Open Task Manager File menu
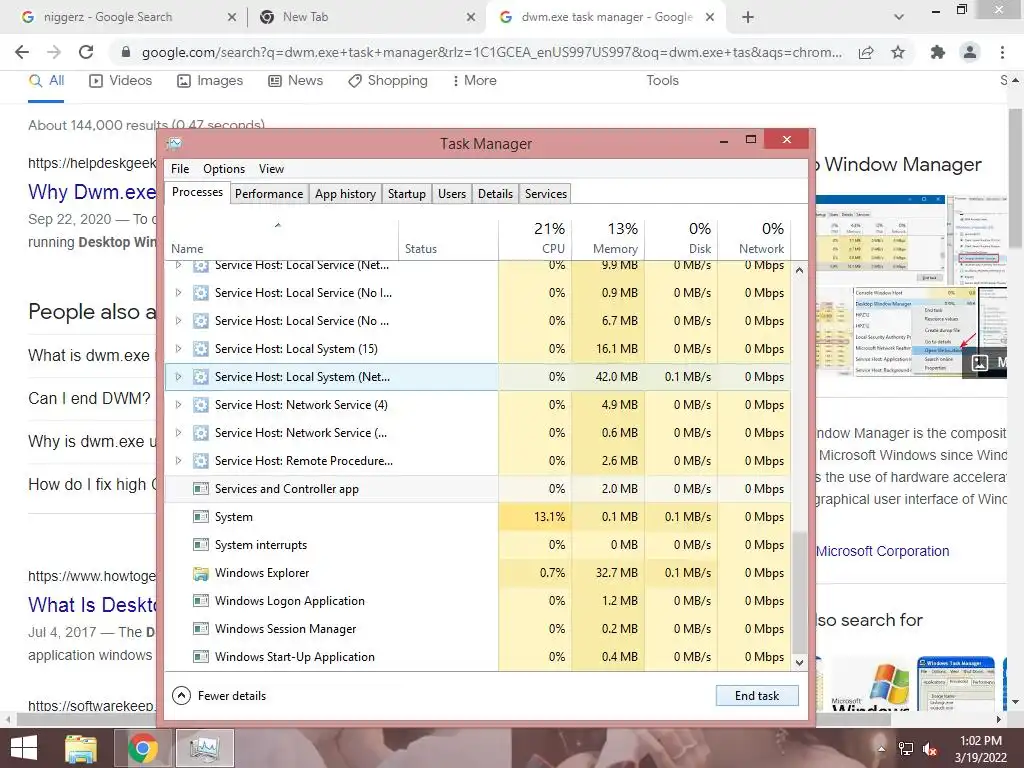1024x768 pixels. 180,168
